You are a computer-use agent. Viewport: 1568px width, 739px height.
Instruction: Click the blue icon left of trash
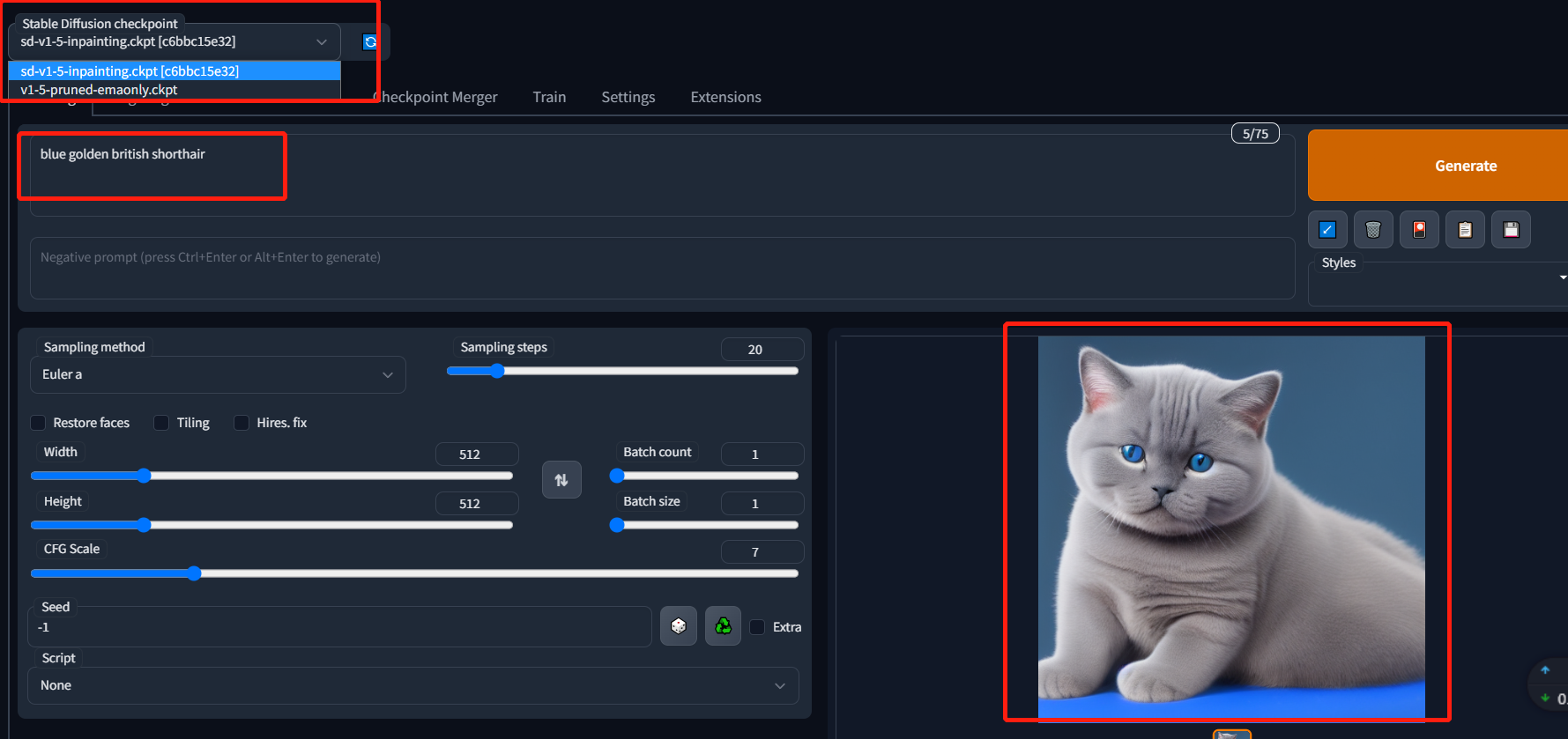pyautogui.click(x=1327, y=230)
